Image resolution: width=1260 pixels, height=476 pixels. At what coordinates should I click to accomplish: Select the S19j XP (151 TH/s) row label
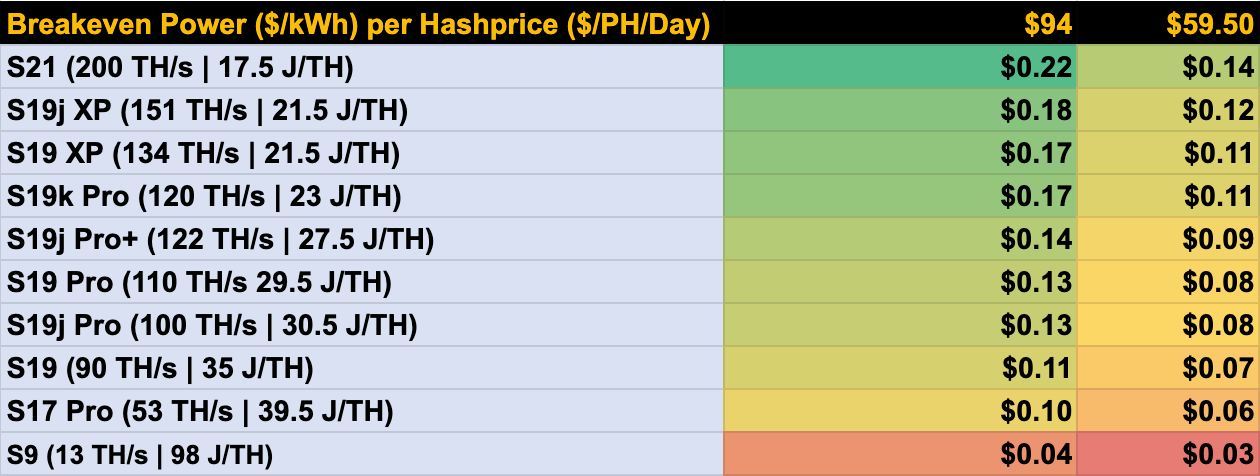(361, 110)
